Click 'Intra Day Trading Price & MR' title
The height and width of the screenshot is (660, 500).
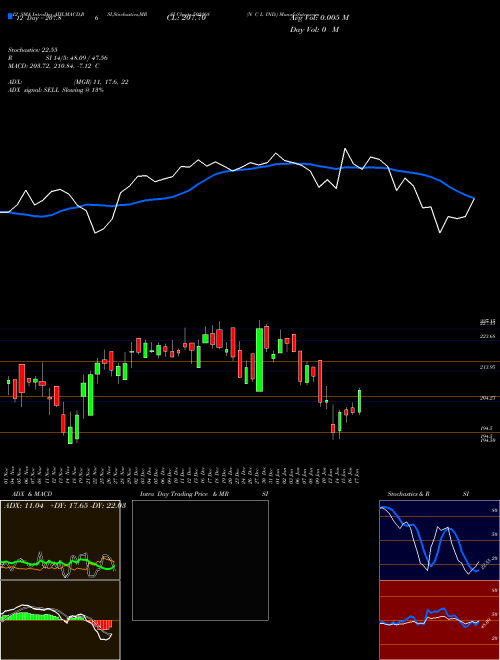coord(184,494)
